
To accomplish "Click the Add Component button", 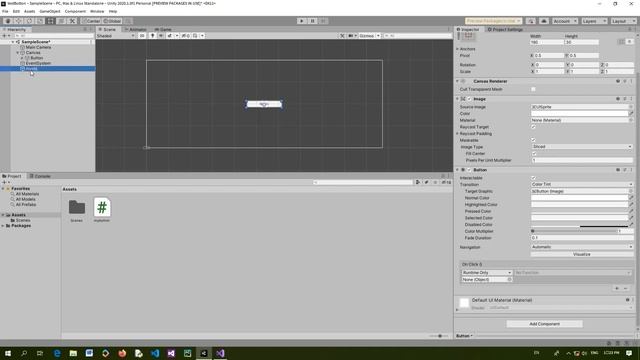I will (x=544, y=324).
